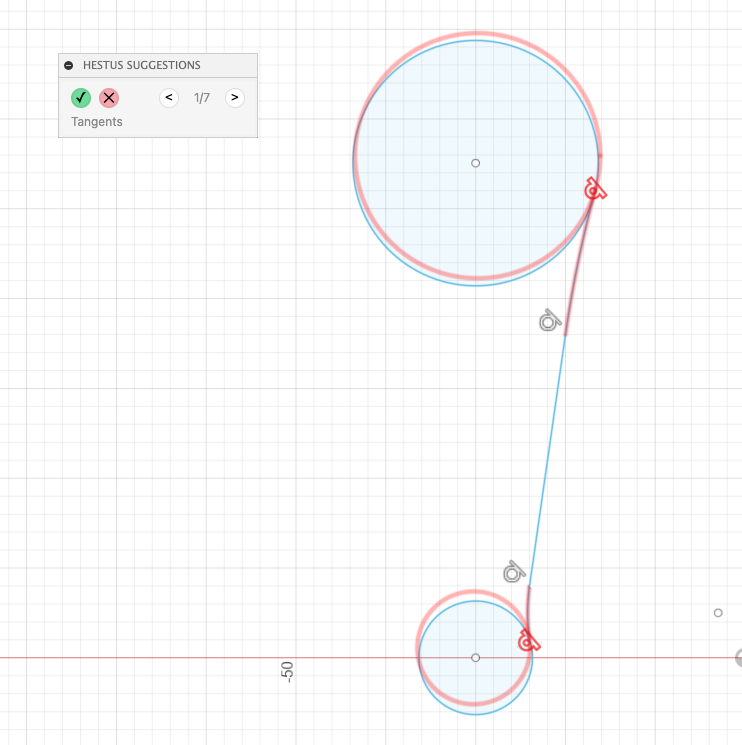Image resolution: width=742 pixels, height=745 pixels.
Task: Click the red tangent icon on small circle
Action: coord(527,641)
